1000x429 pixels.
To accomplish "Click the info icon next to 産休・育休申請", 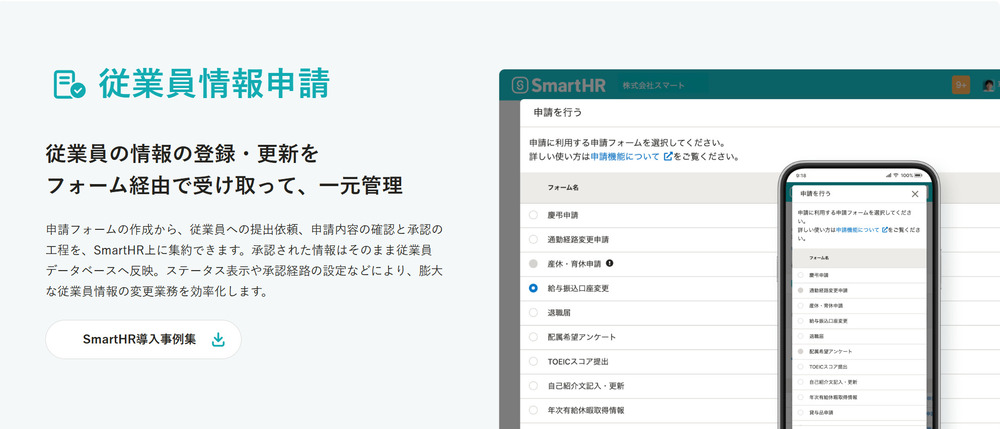I will click(x=610, y=263).
